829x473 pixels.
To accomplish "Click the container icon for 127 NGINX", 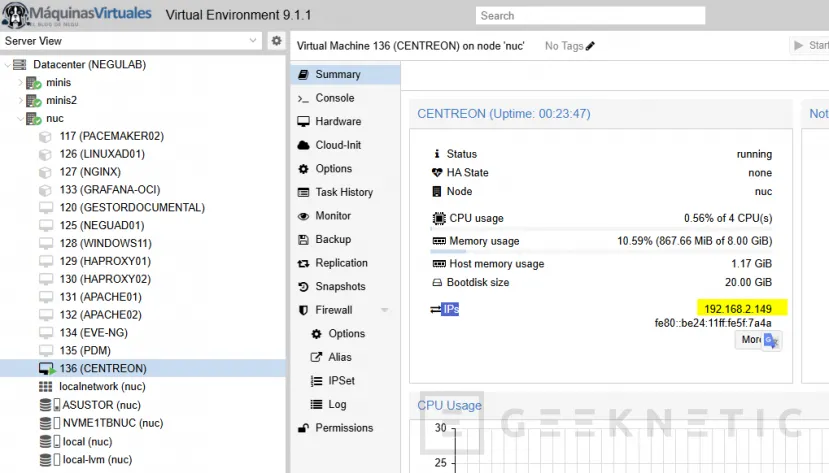I will coord(45,172).
